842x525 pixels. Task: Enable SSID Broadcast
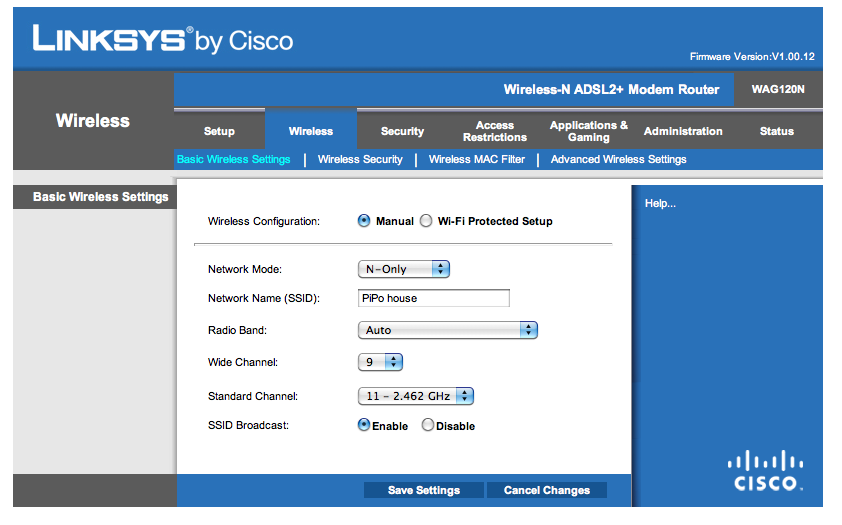(364, 425)
